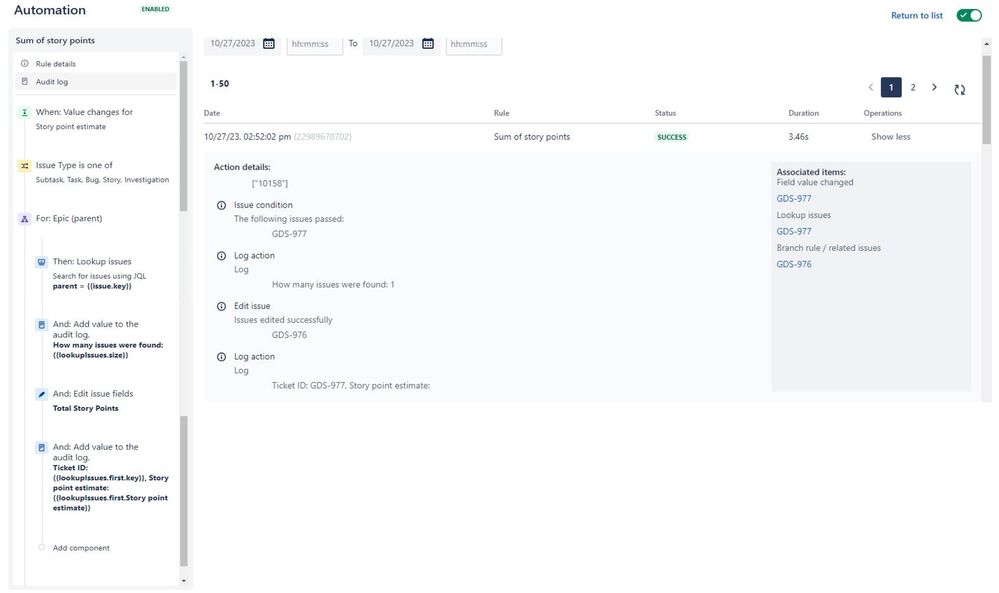Click the yellow 'Issue Type is one of' condition icon

click(x=23, y=163)
